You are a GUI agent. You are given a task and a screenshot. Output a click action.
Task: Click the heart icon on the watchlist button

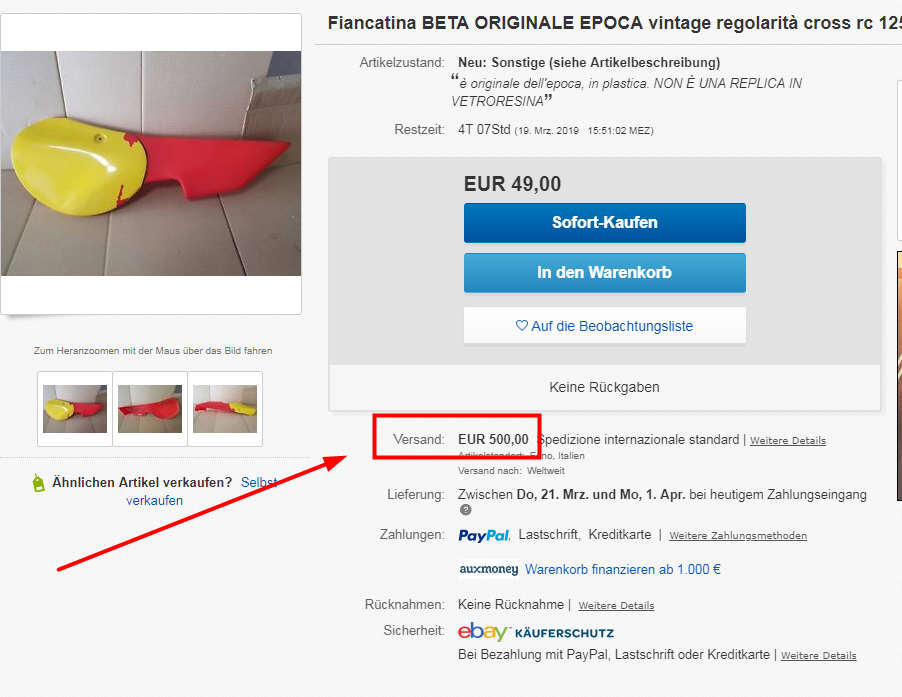[521, 326]
